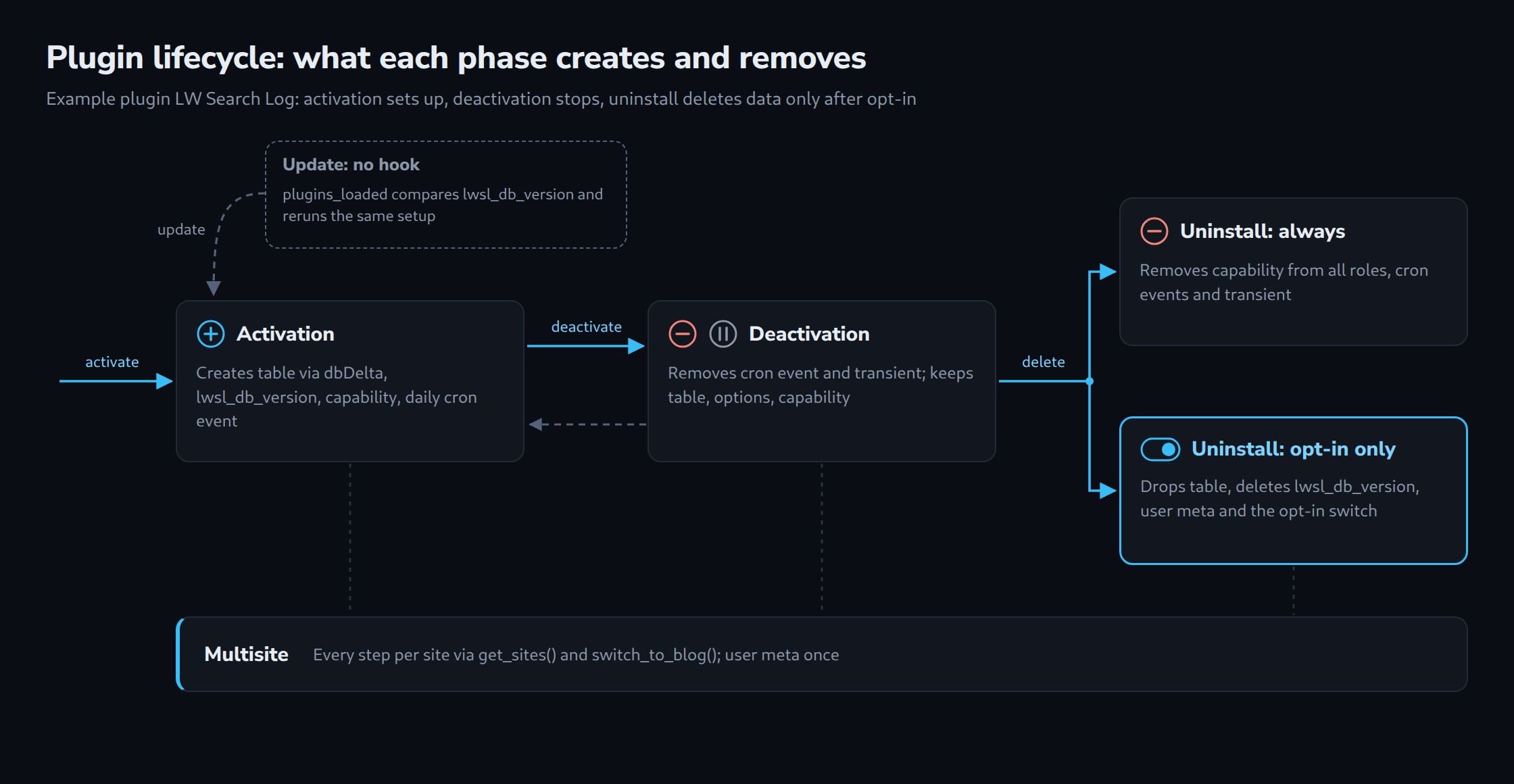Click the plus icon beside Activation

[210, 334]
